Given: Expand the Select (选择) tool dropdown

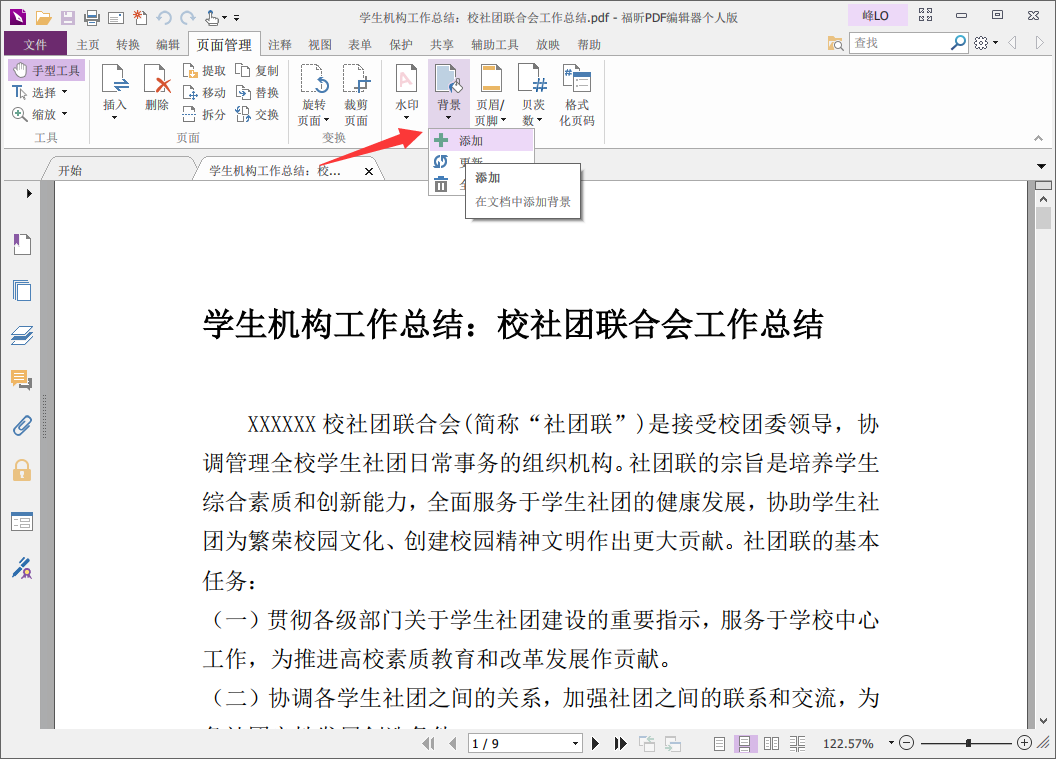Looking at the screenshot, I should 65,92.
